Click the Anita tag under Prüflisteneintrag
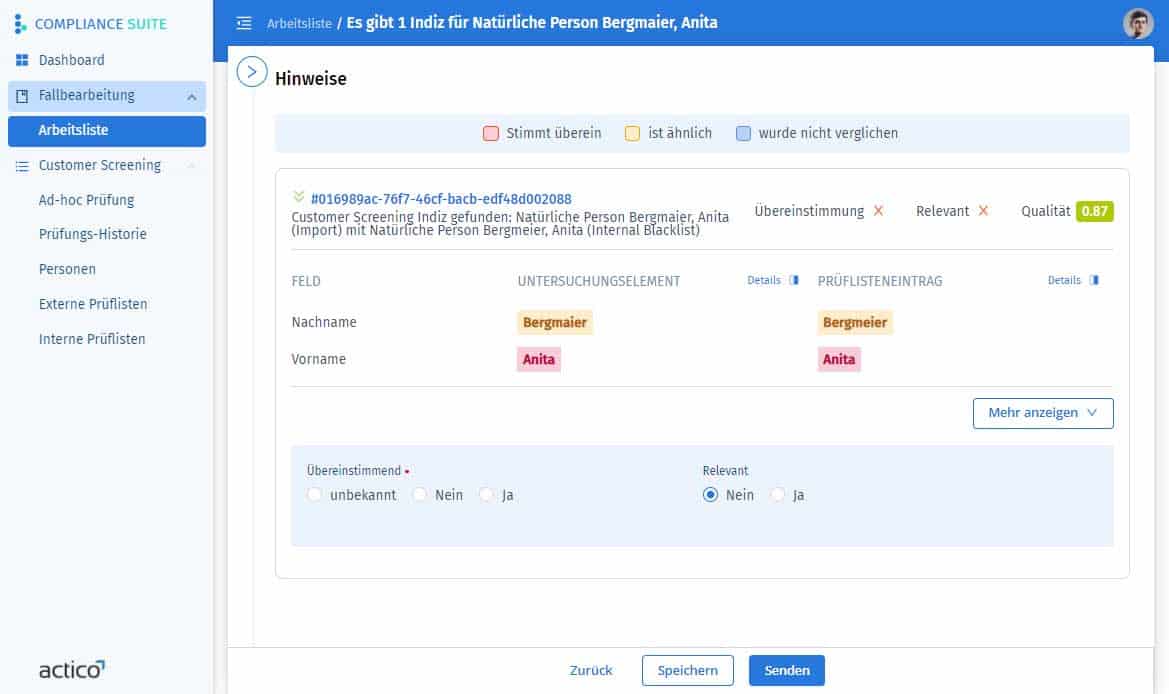Image resolution: width=1169 pixels, height=694 pixels. [839, 359]
